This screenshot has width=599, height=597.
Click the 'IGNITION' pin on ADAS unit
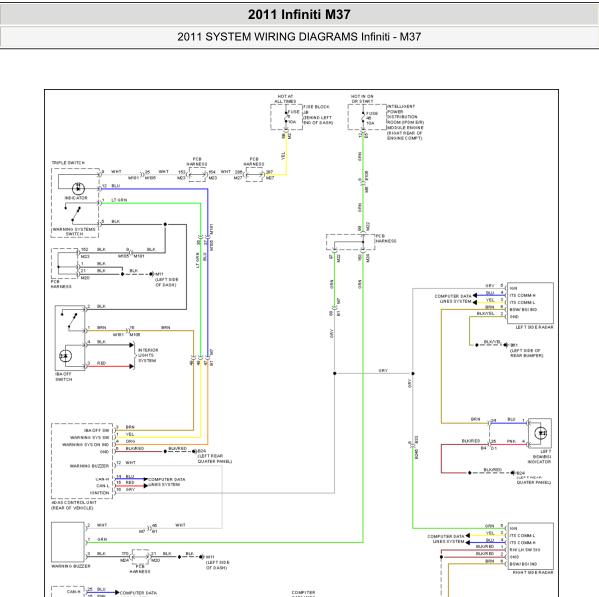point(99,493)
